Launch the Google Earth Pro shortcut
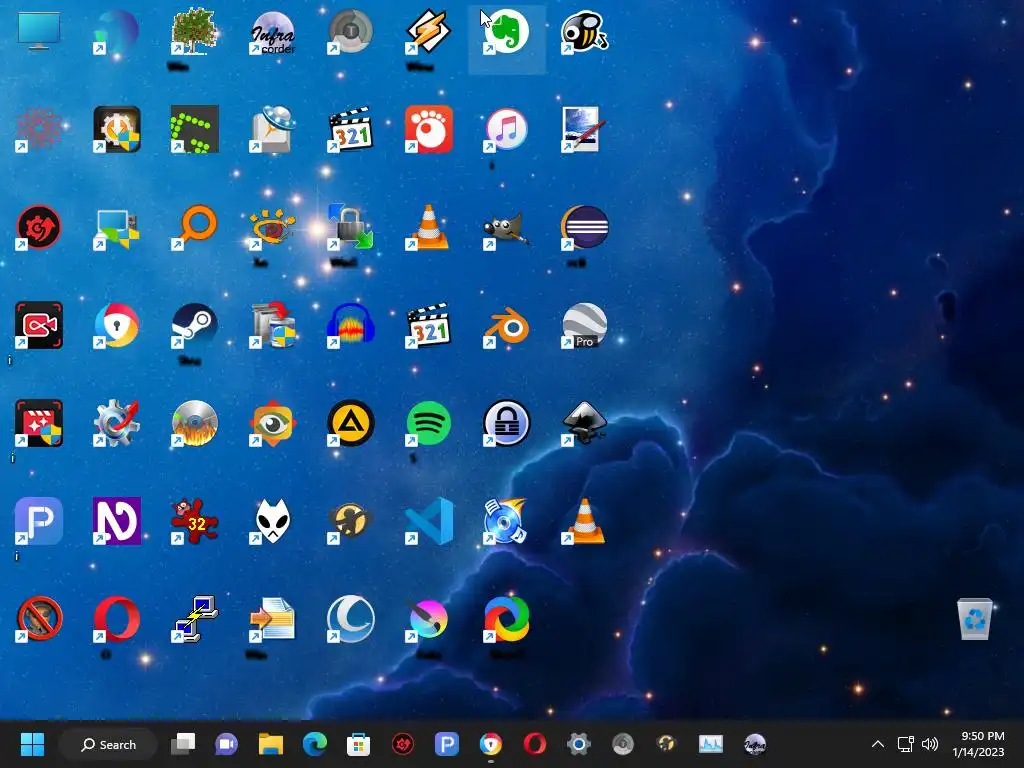1024x768 pixels. (584, 325)
